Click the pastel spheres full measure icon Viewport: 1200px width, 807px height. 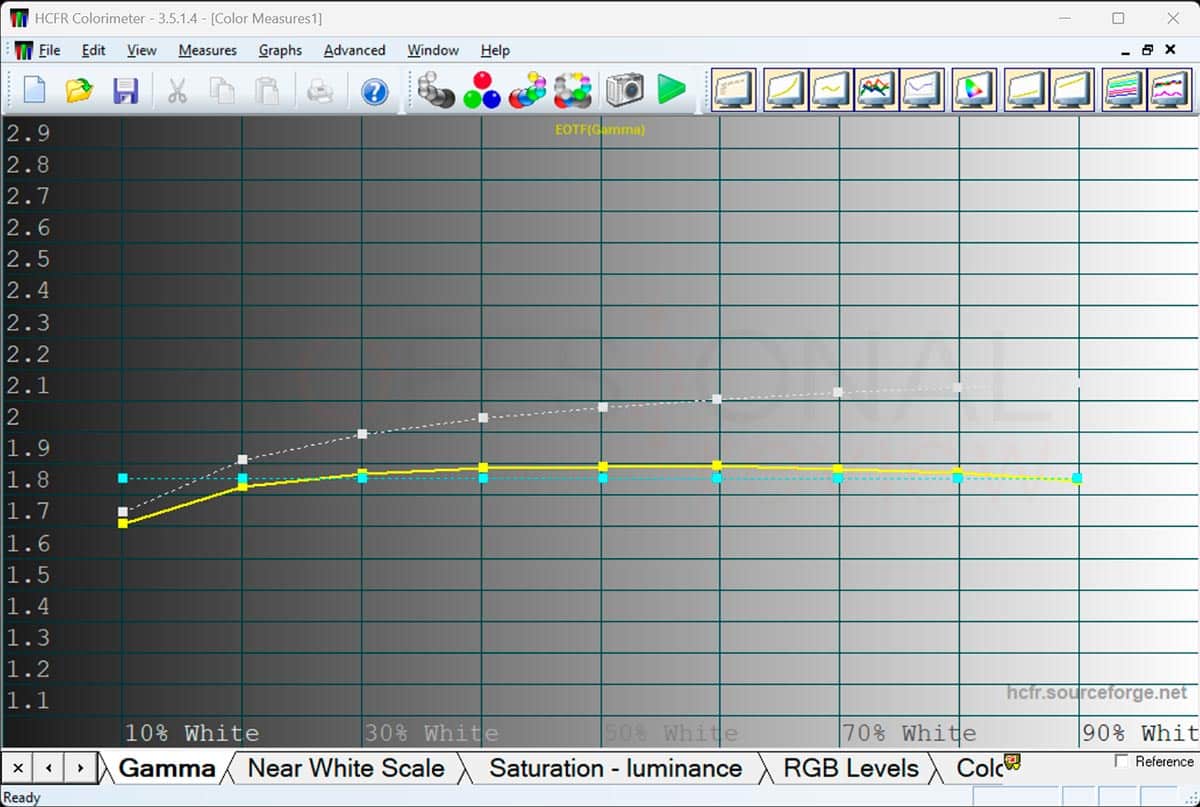pos(573,90)
